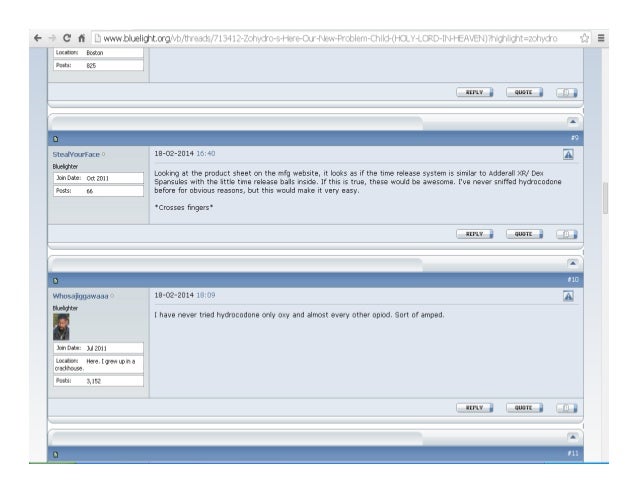The image size is (638, 493).
Task: Reload the page with the refresh icon
Action: pos(67,38)
